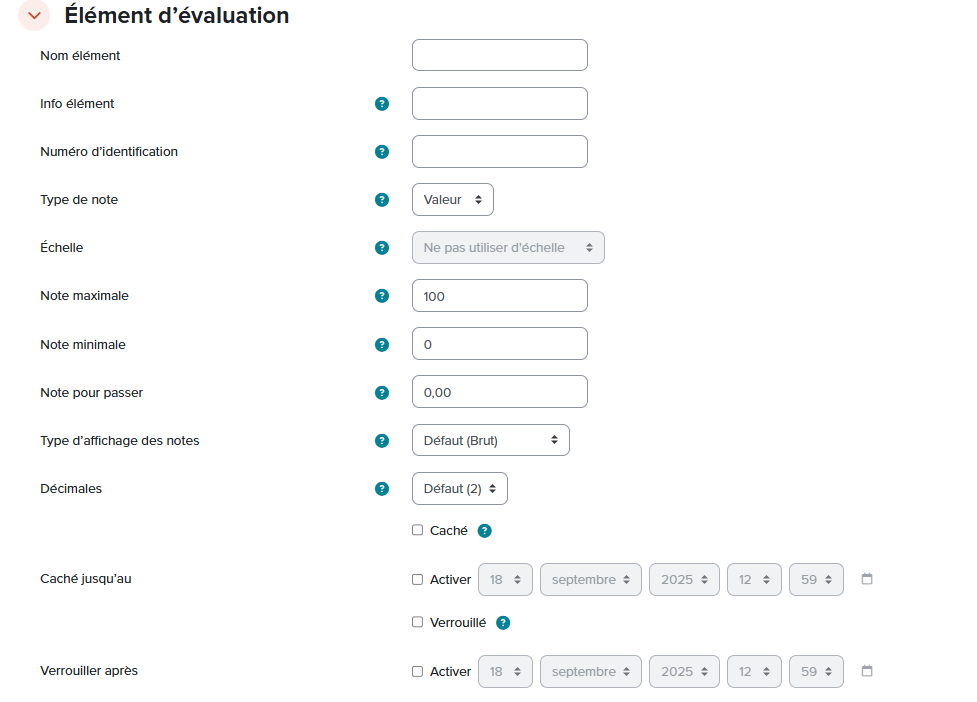Check Activer for Verrouiller après date

(418, 671)
